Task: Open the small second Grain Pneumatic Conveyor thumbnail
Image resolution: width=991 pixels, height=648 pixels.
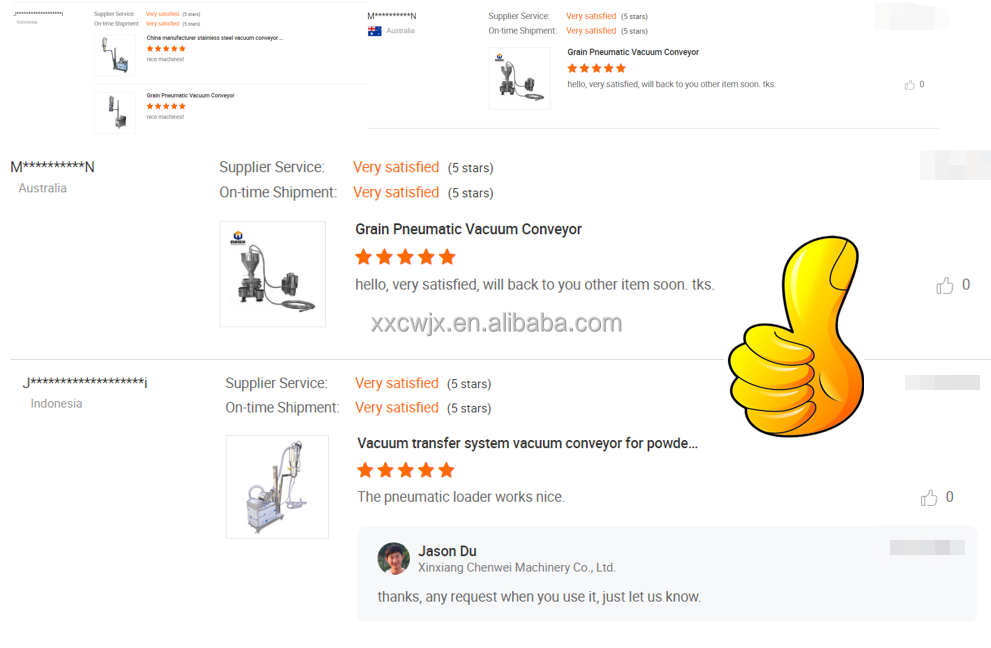Action: point(115,113)
